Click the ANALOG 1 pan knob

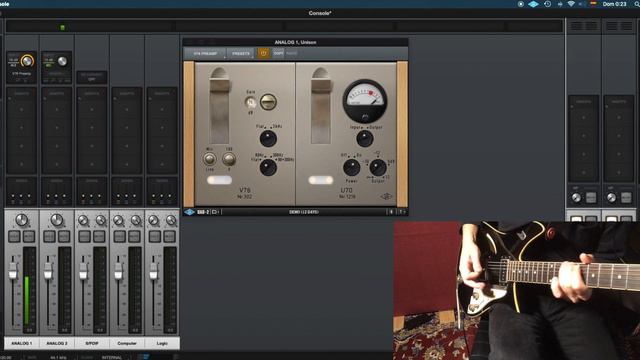pos(22,220)
